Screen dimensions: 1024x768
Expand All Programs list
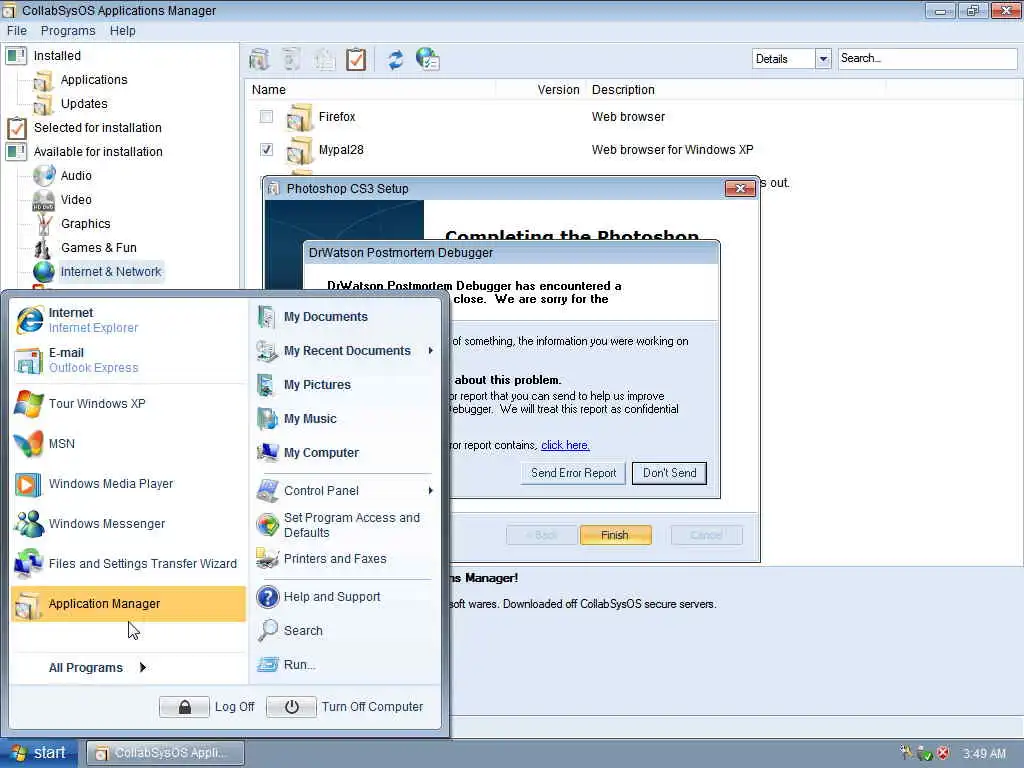point(98,667)
